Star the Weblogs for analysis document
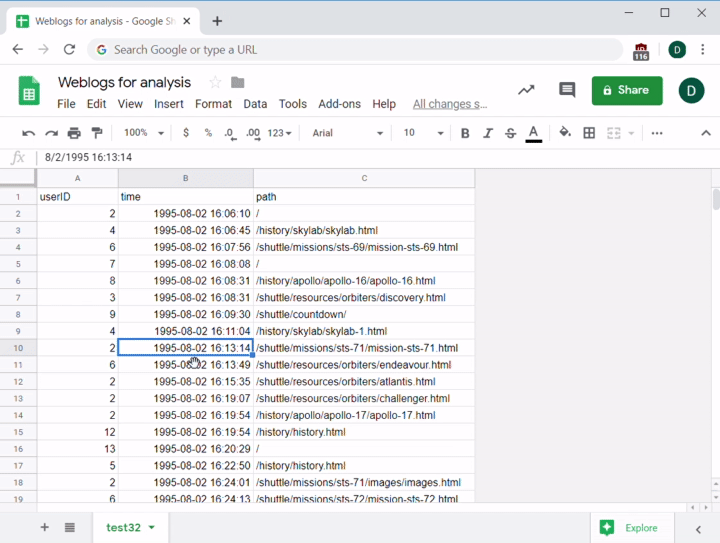The height and width of the screenshot is (543, 720). [x=214, y=82]
